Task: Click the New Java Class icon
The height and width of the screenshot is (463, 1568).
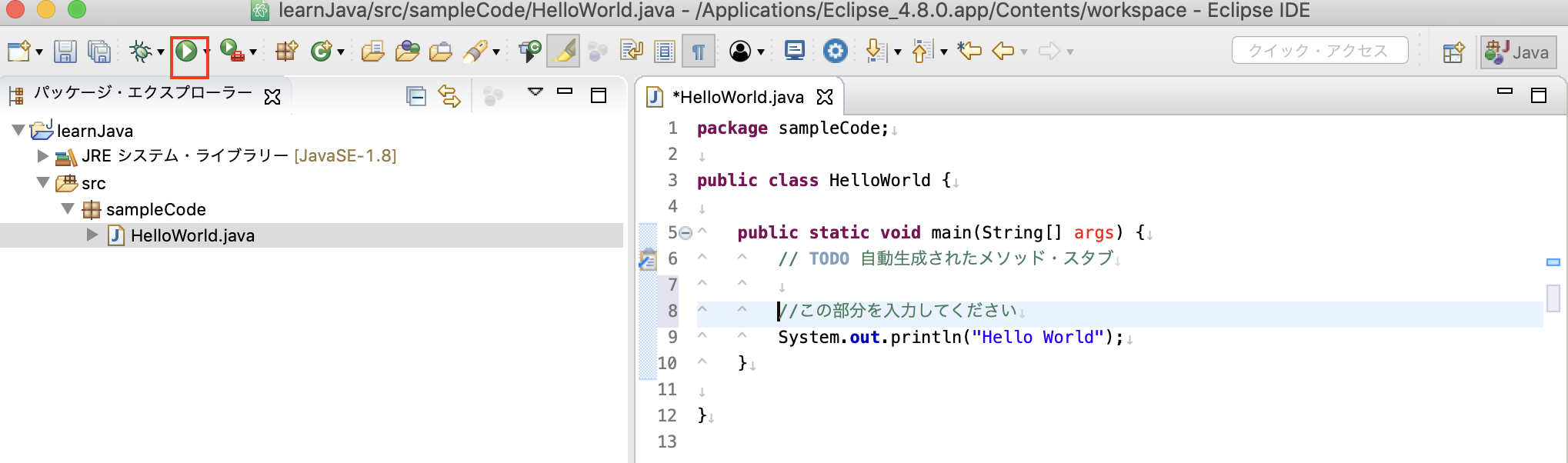Action: tap(321, 52)
